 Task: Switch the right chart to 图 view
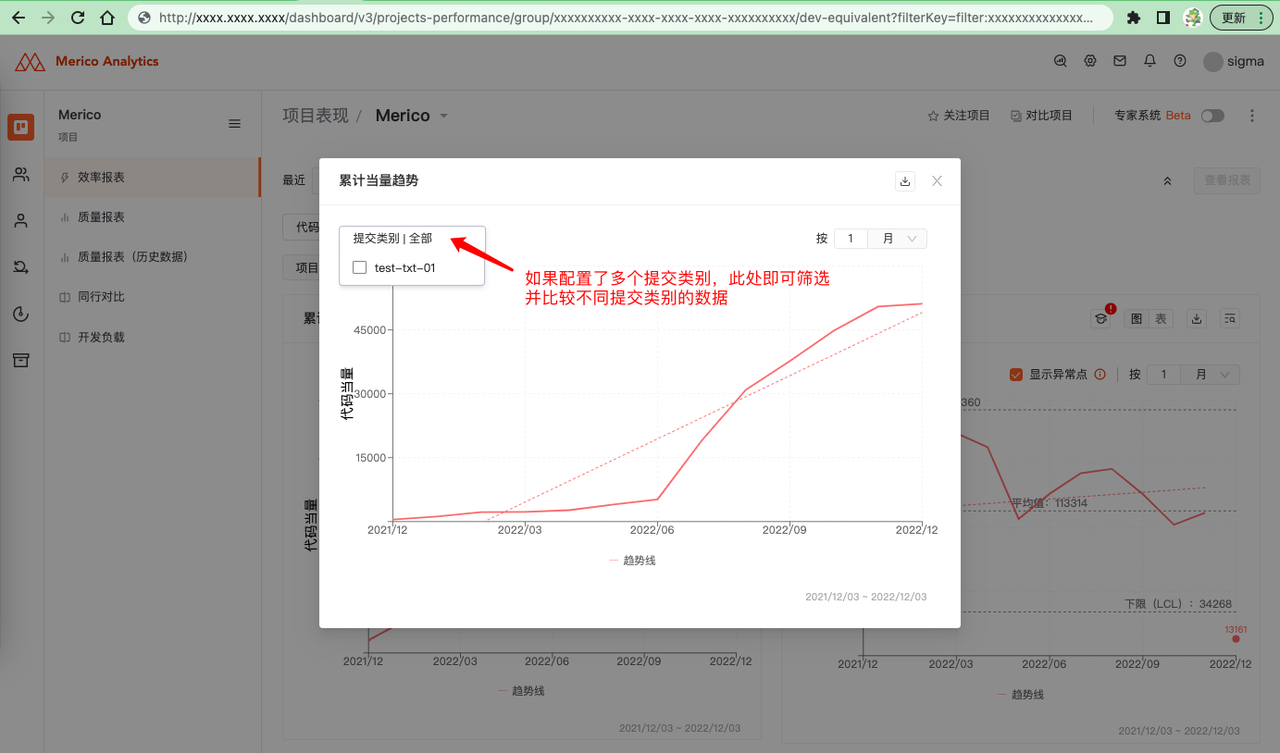click(1136, 319)
